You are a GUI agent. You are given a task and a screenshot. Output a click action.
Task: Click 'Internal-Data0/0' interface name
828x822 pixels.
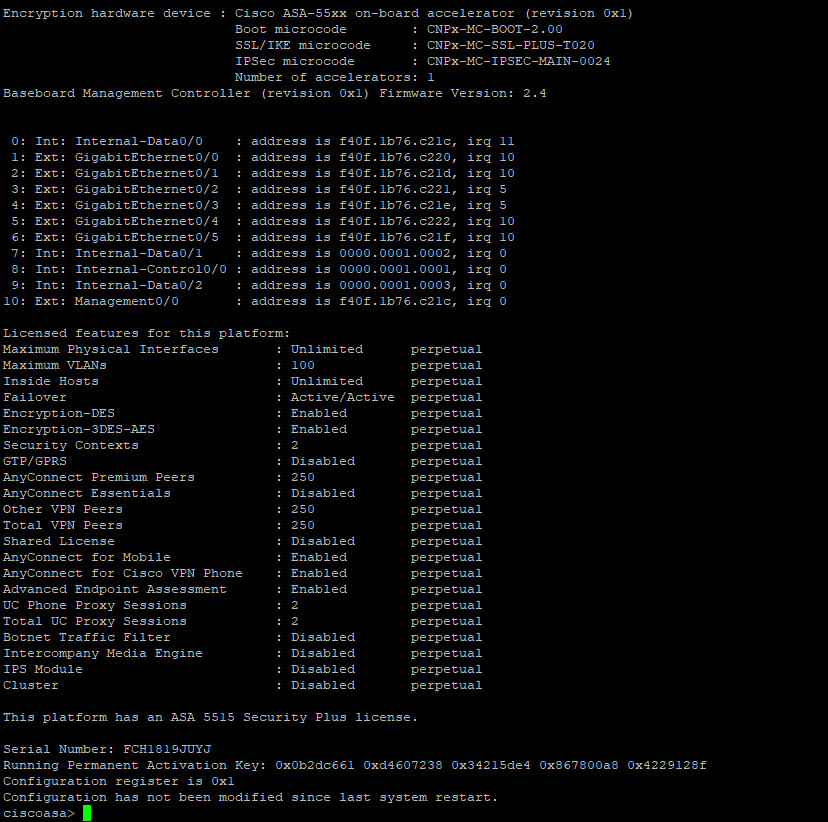139,141
